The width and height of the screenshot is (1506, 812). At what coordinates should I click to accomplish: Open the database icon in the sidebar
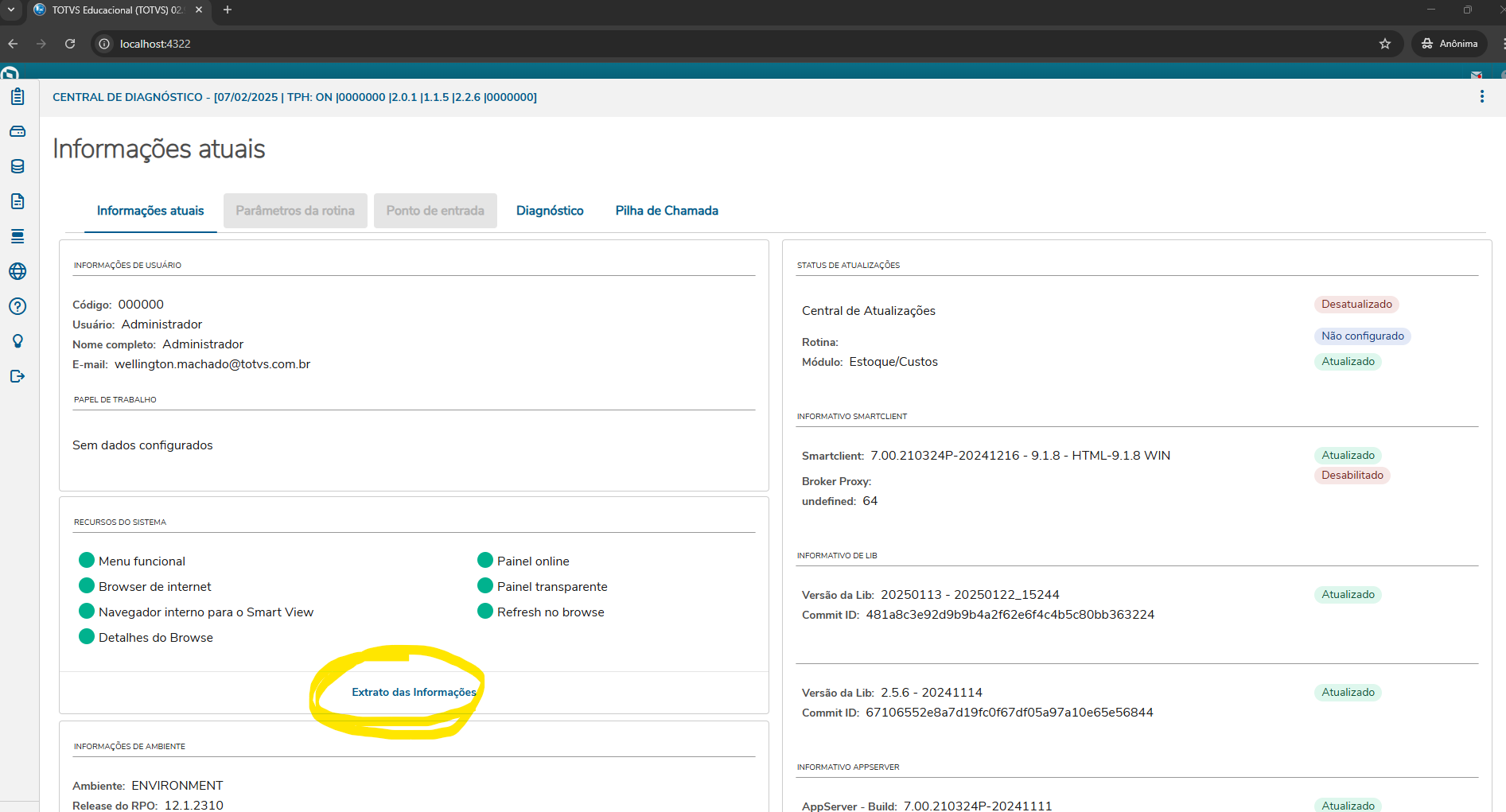18,166
